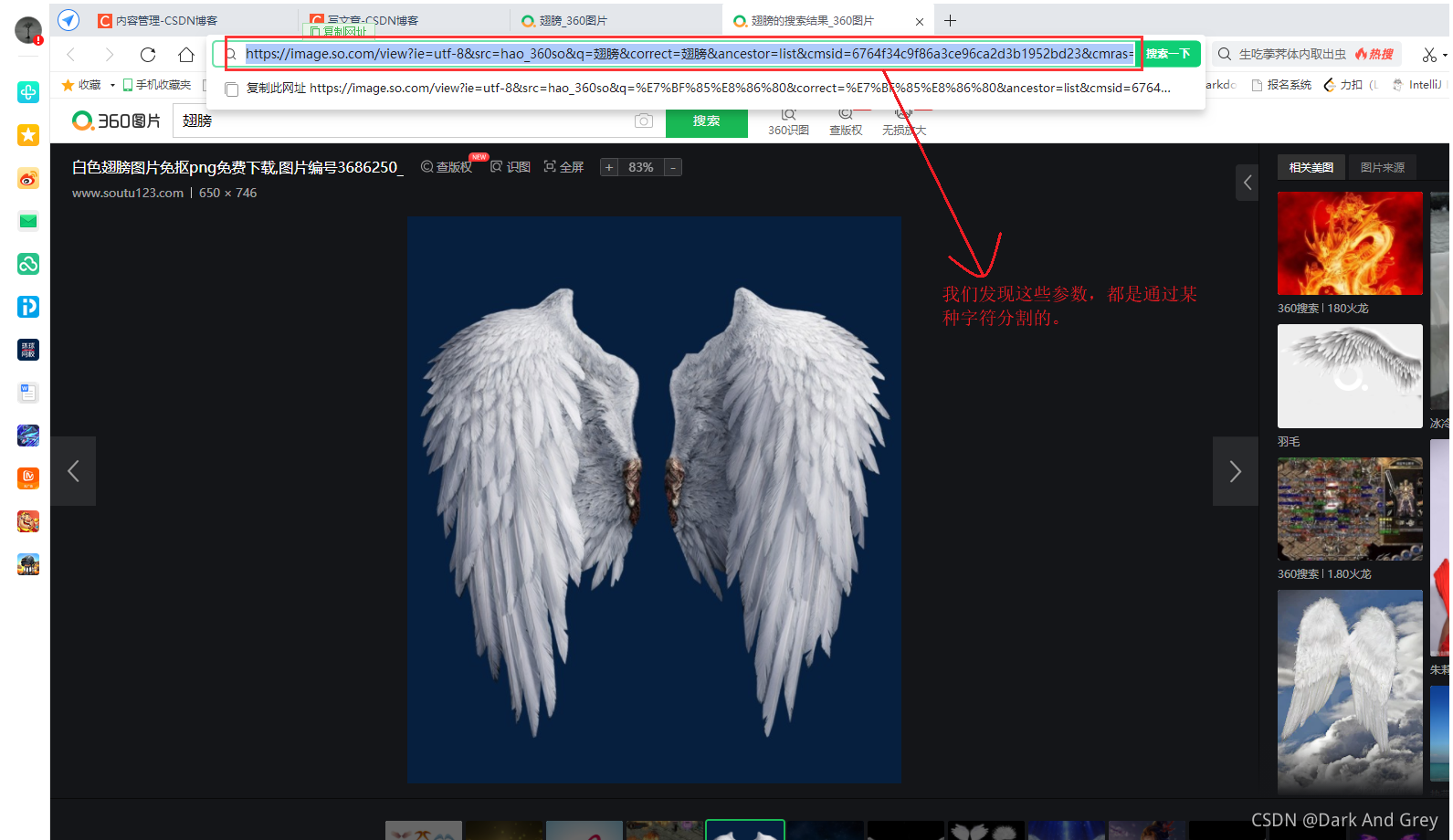
Task: Show the next image with right arrow
Action: pos(1236,471)
